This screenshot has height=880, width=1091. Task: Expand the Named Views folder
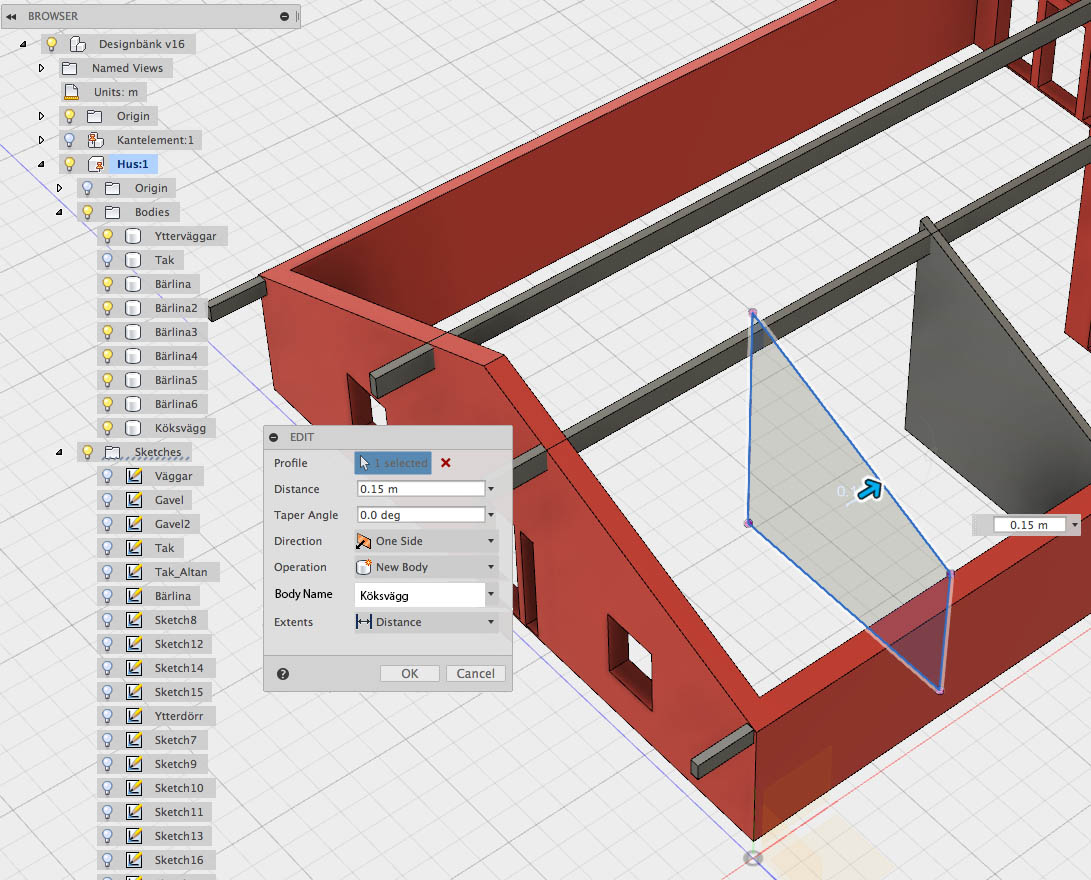click(41, 68)
